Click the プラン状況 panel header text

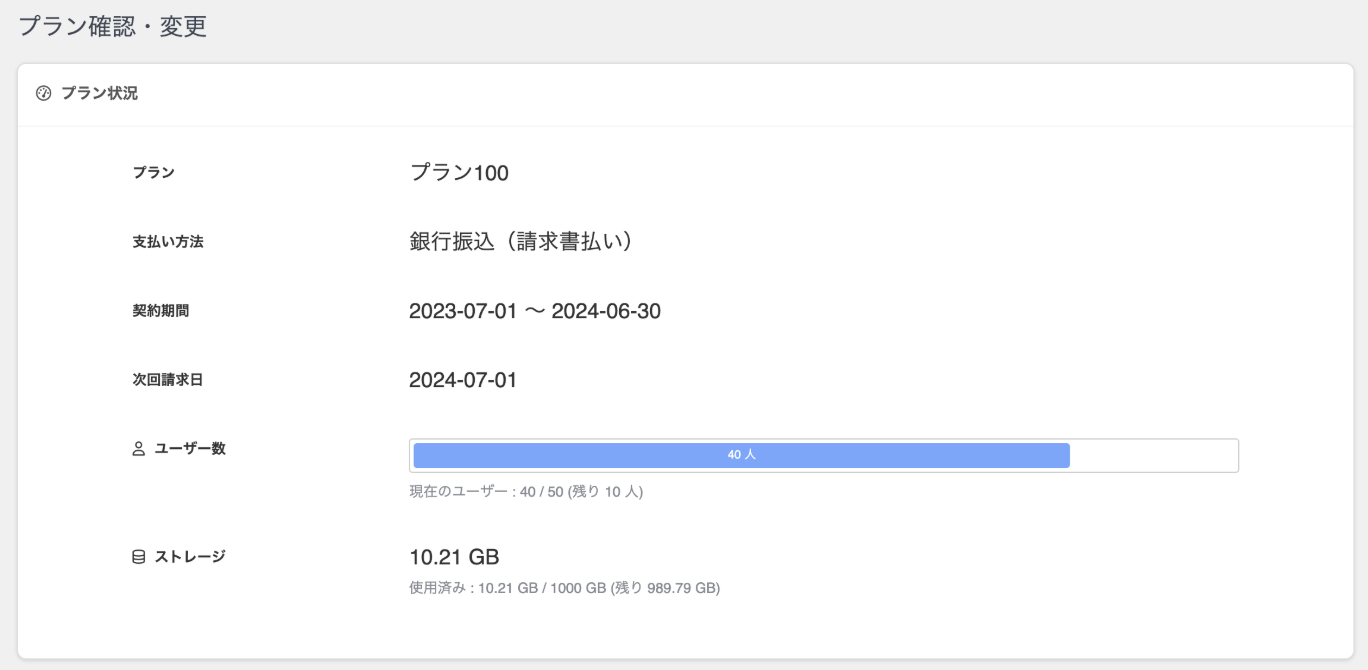tap(99, 94)
